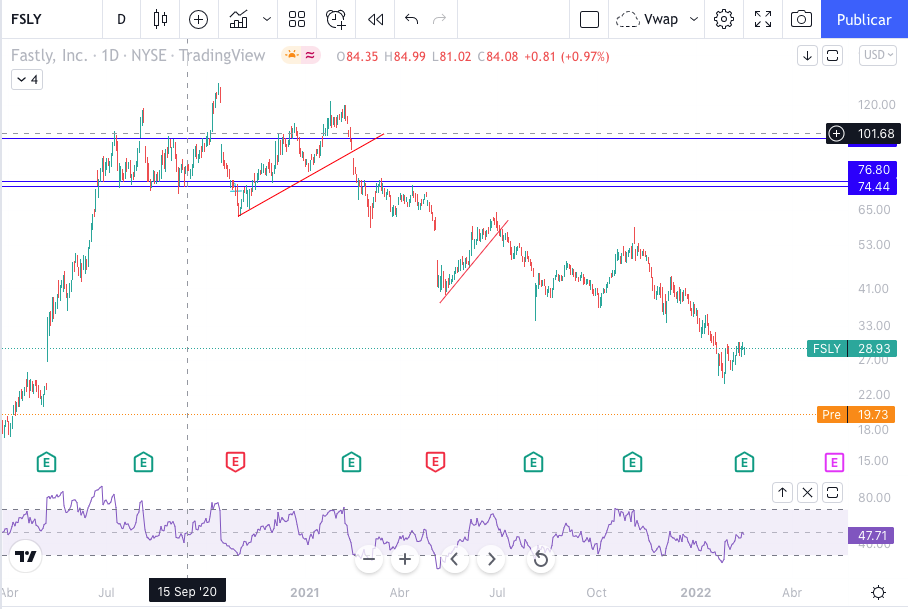The image size is (908, 609).
Task: Create a new price alert
Action: (x=336, y=19)
